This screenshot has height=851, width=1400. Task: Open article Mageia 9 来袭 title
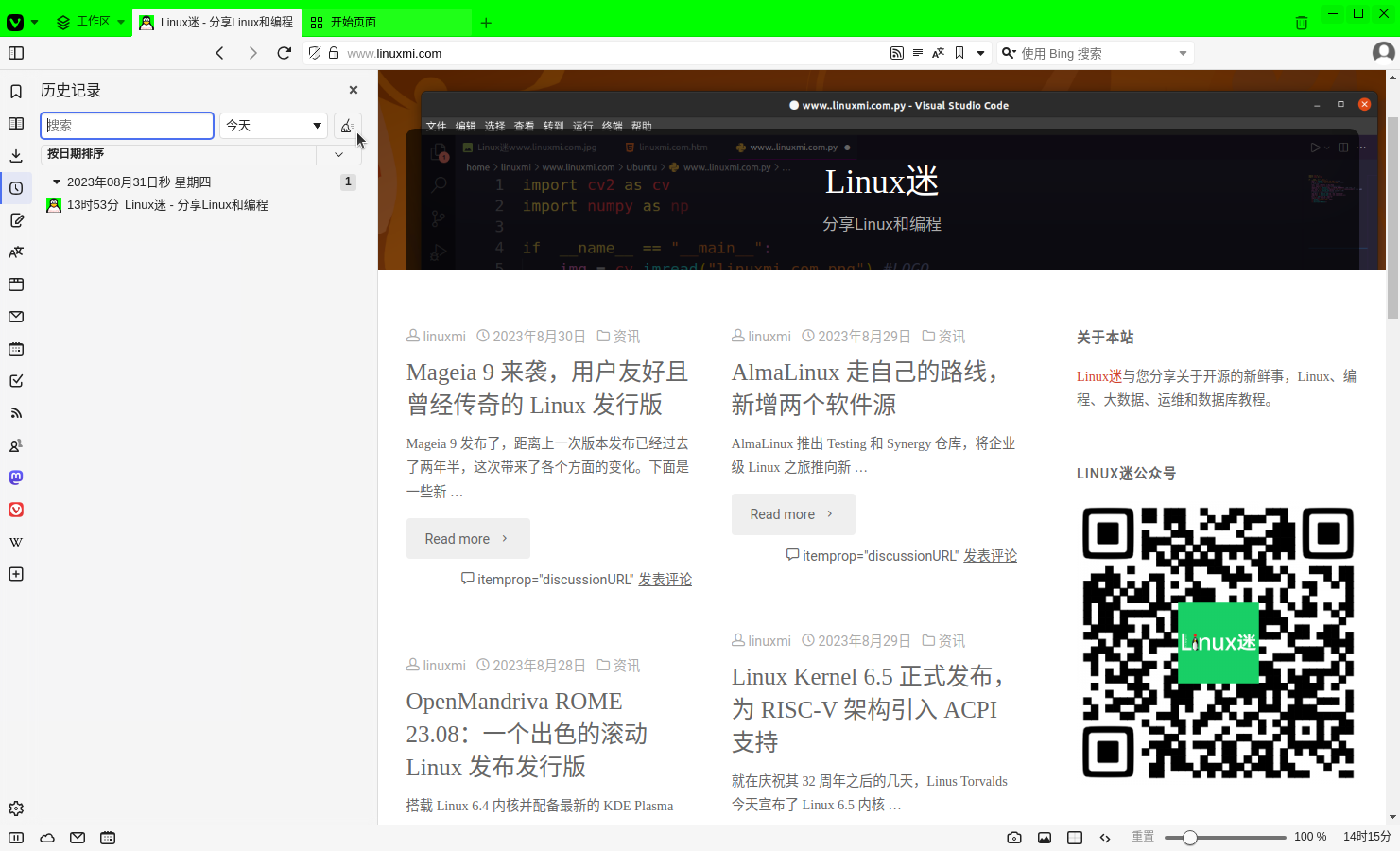coord(547,389)
